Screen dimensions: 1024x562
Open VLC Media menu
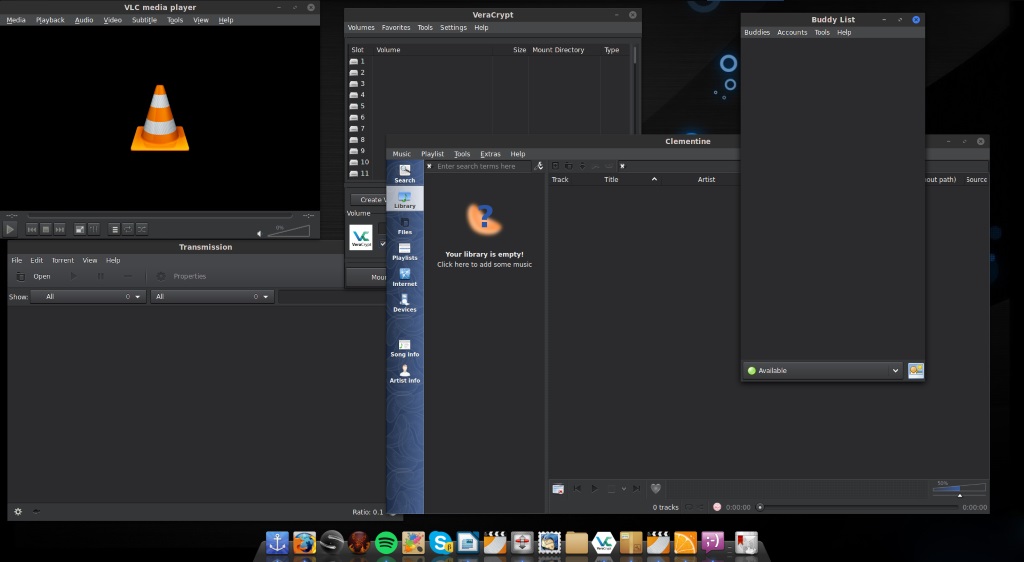tap(16, 20)
